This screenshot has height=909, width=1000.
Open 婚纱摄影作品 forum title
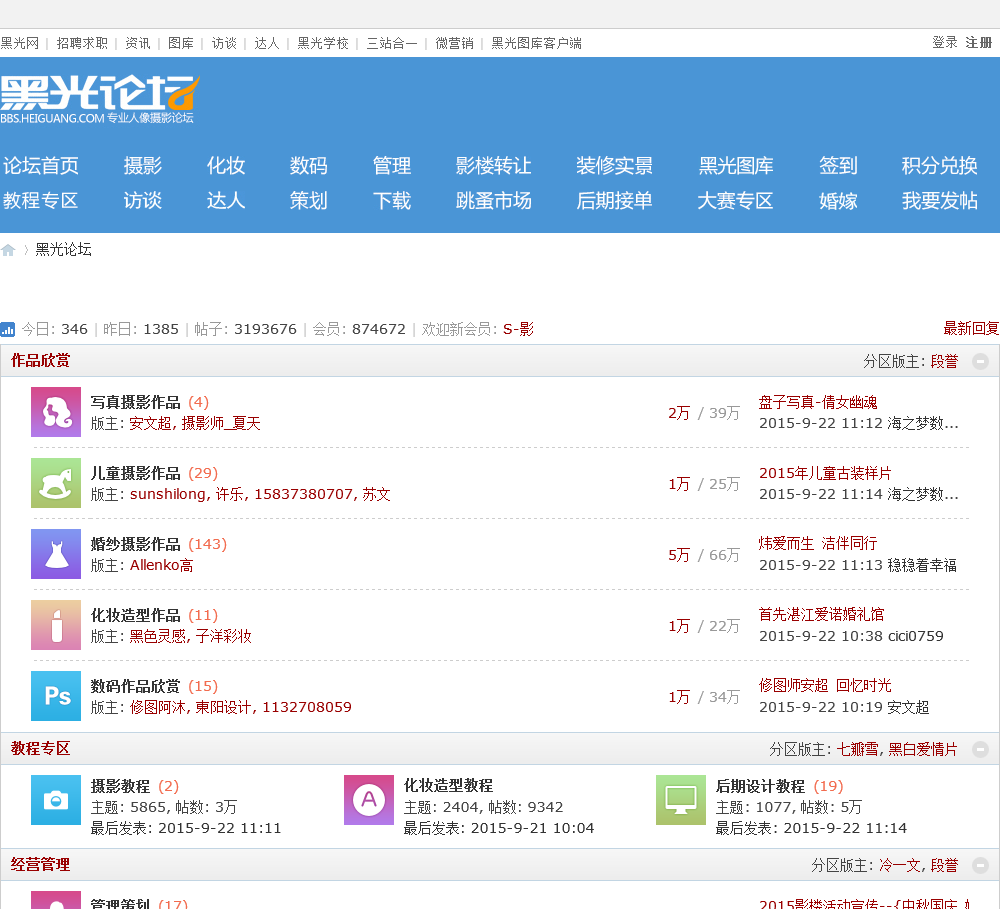[x=136, y=544]
